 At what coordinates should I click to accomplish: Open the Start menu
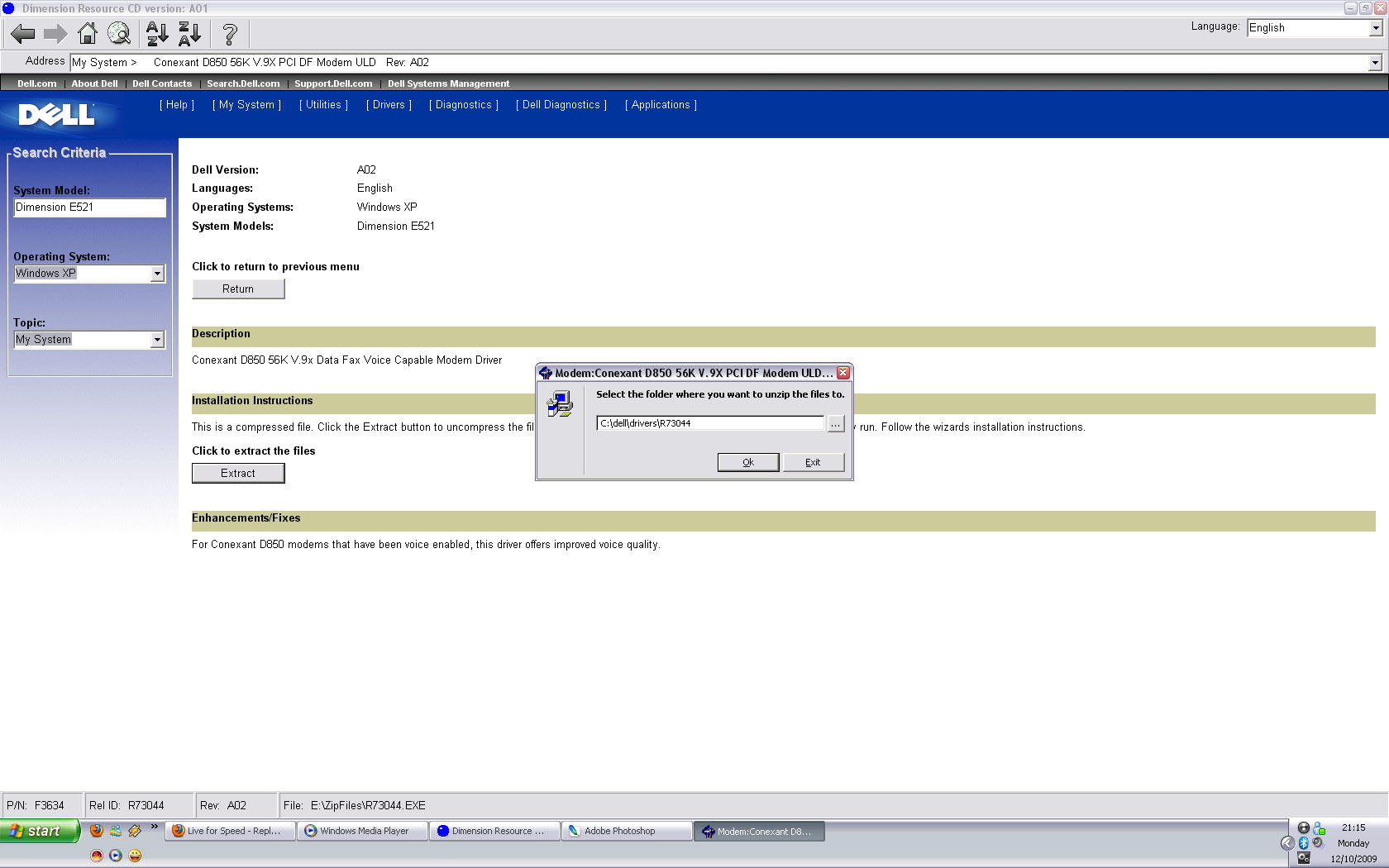coord(40,831)
